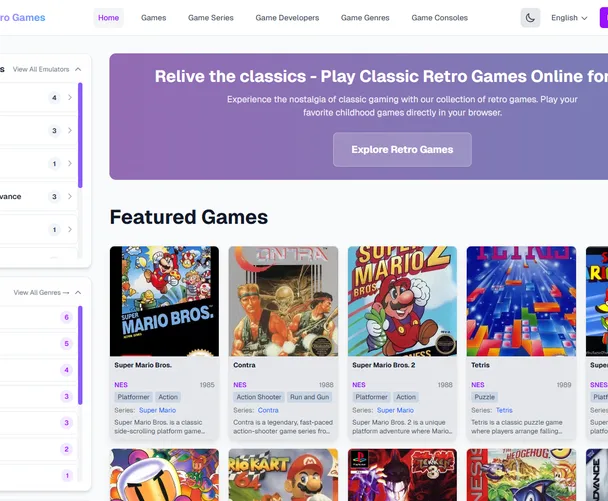The width and height of the screenshot is (608, 501).
Task: Open the 'vance' emulator row chevron
Action: pos(70,197)
